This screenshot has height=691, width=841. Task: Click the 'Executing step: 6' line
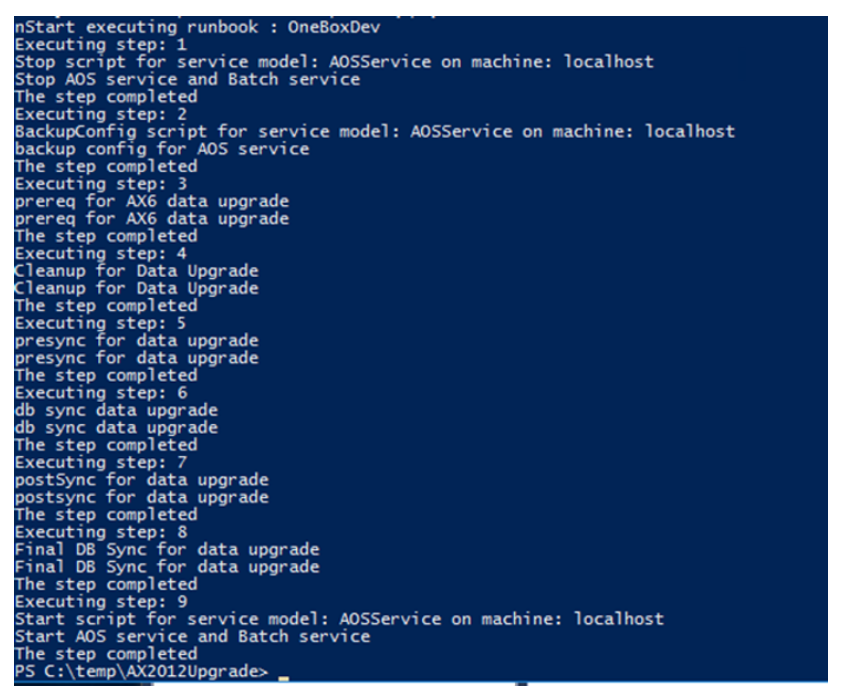(101, 393)
